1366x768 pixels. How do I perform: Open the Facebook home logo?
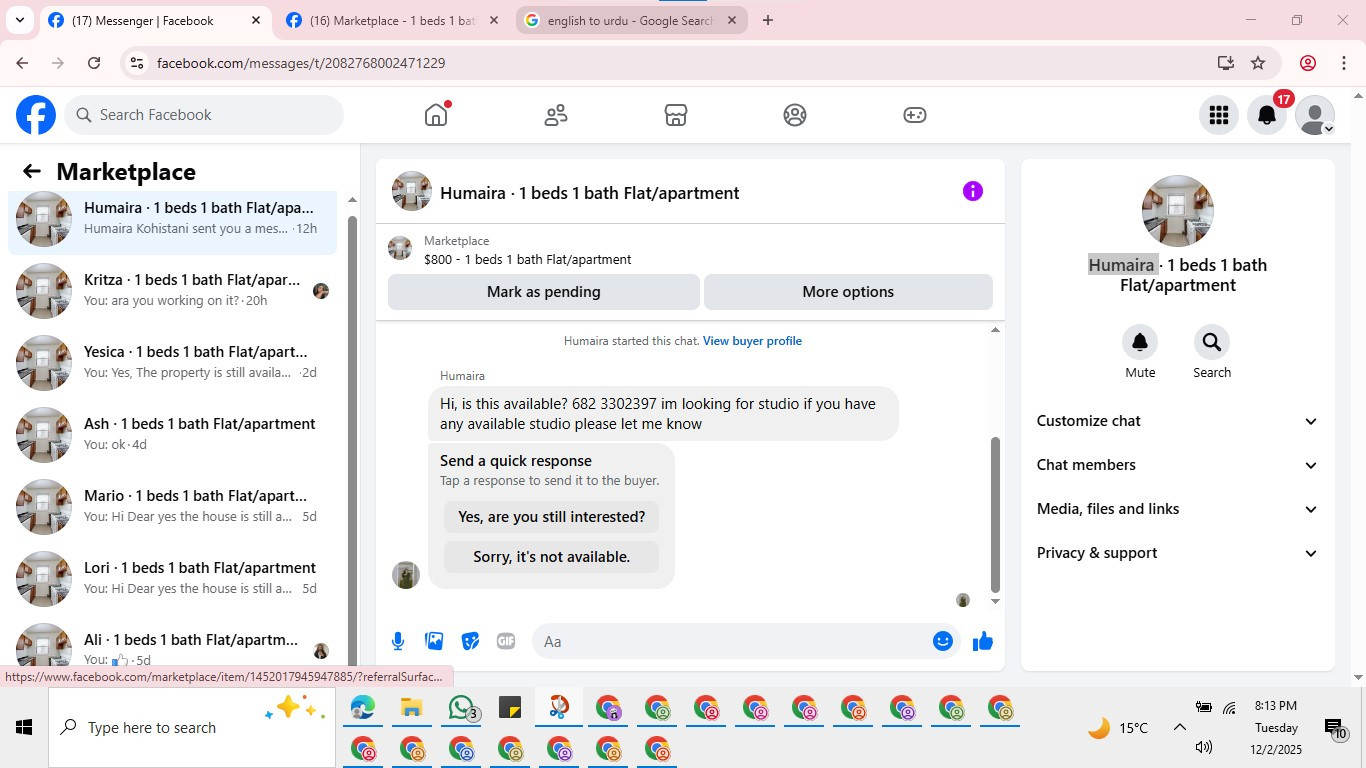tap(36, 115)
